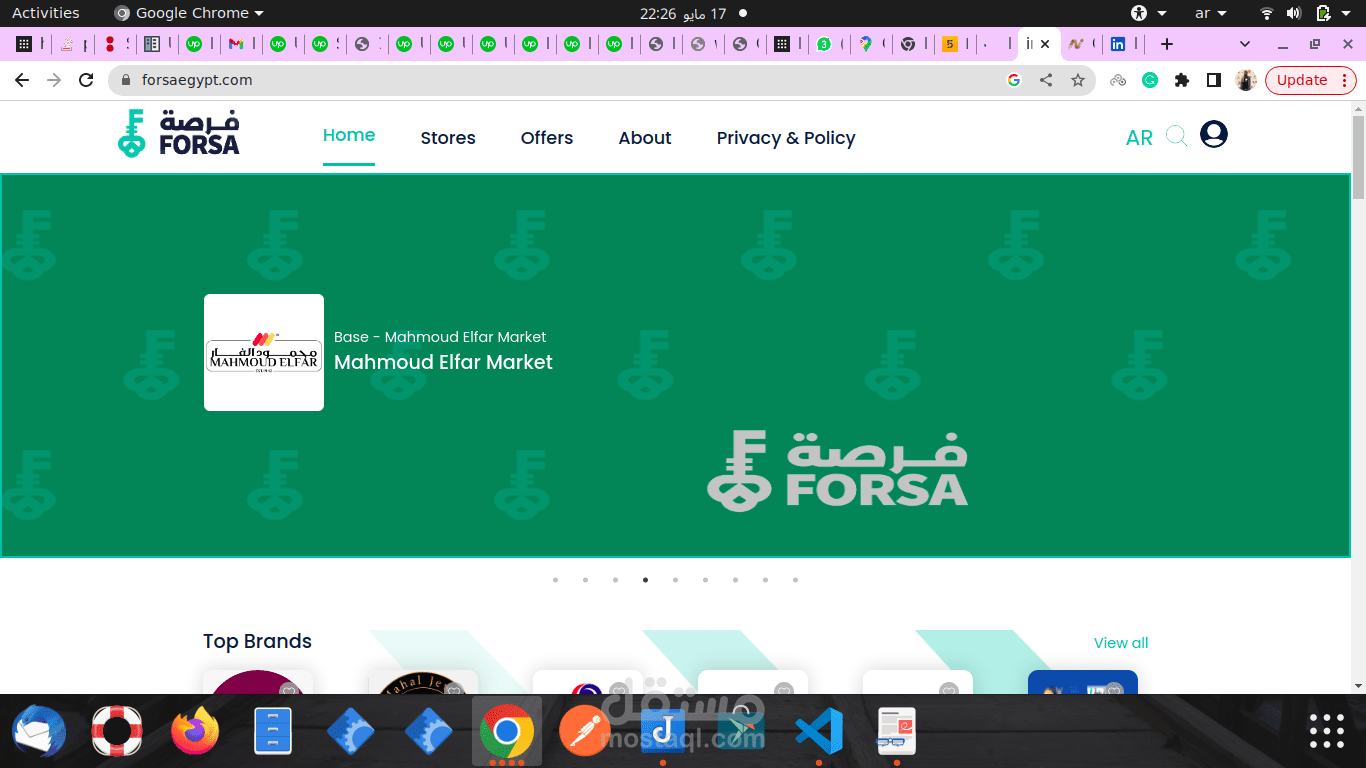Open Postman from the dock
Viewport: 1366px width, 768px height.
coord(585,731)
